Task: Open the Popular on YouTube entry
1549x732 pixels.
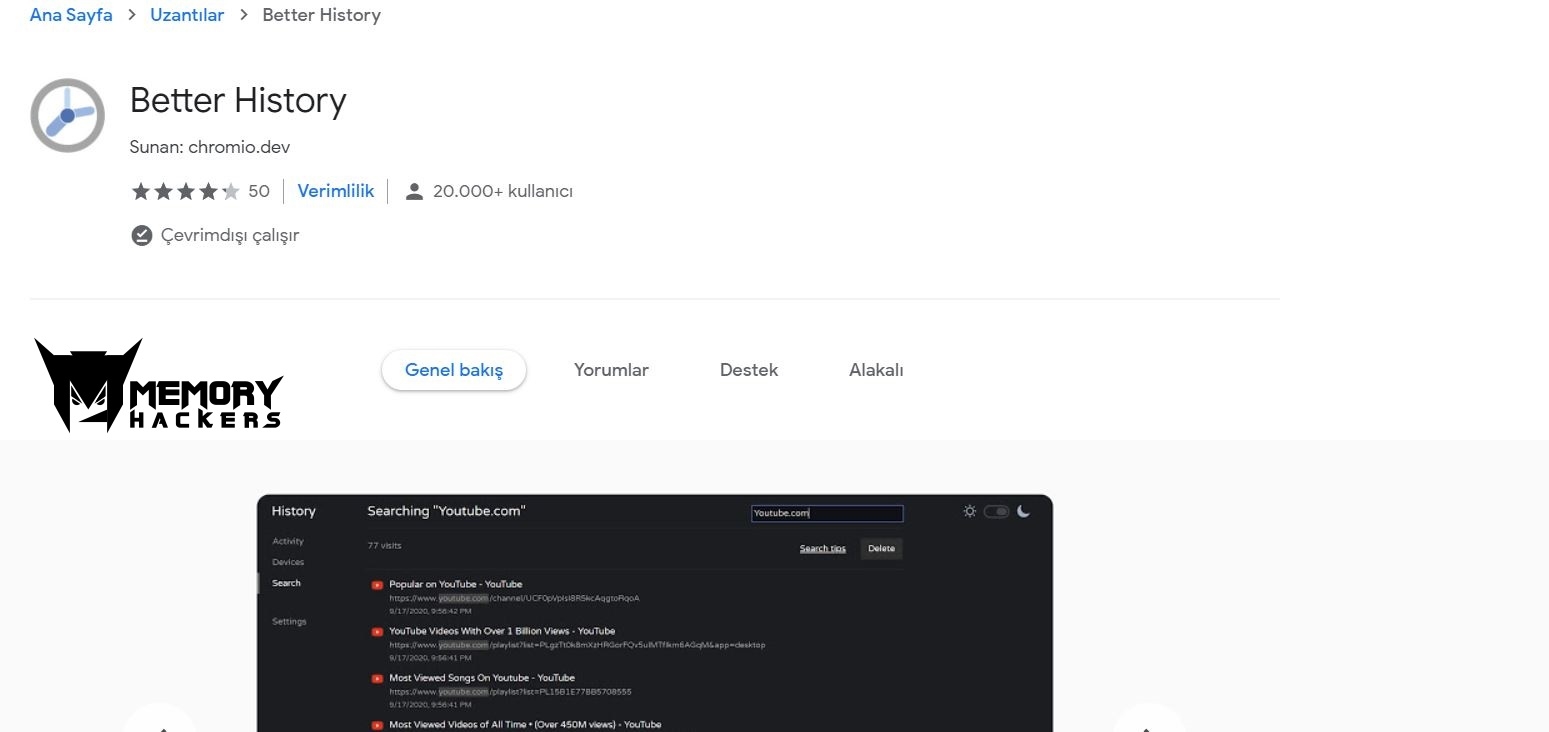Action: 455,584
